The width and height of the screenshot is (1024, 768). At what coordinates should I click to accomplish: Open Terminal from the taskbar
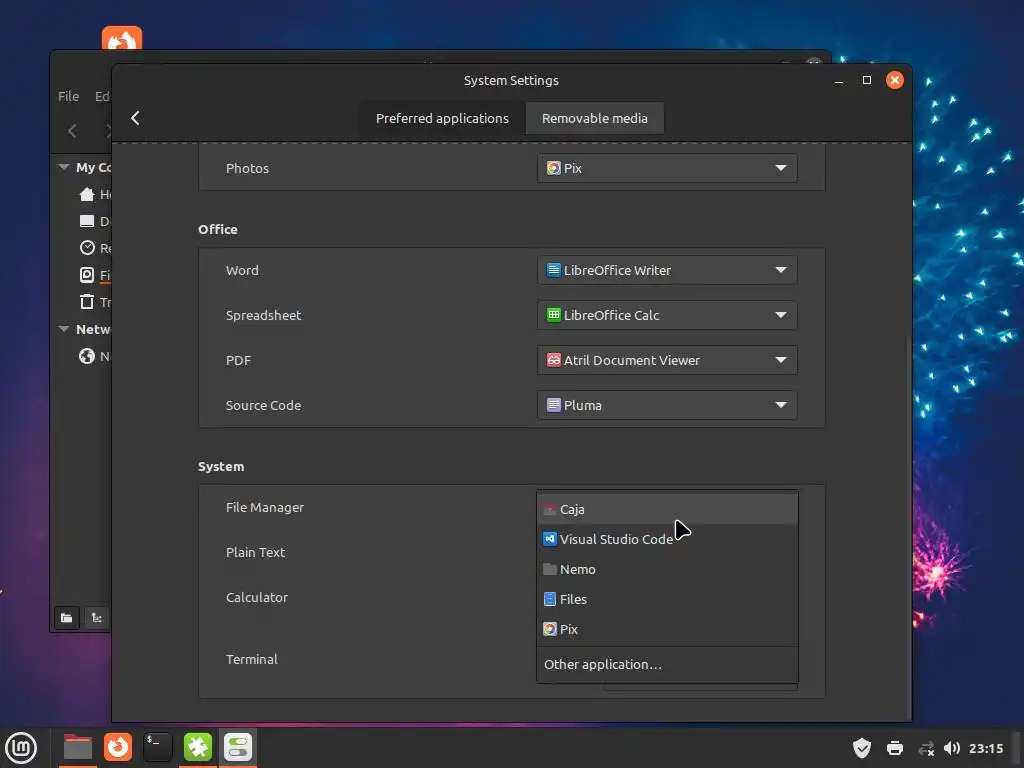pos(157,748)
